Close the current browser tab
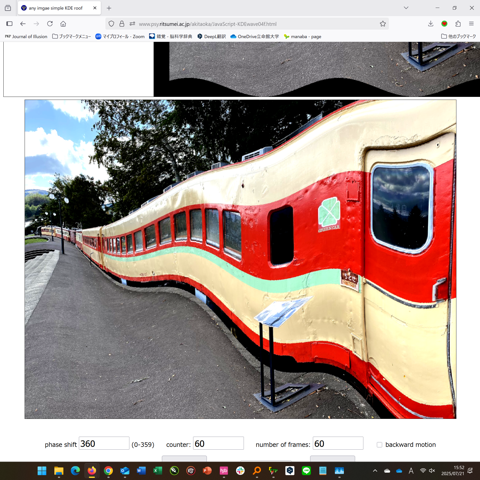Screen dimensions: 480x480 [95, 8]
